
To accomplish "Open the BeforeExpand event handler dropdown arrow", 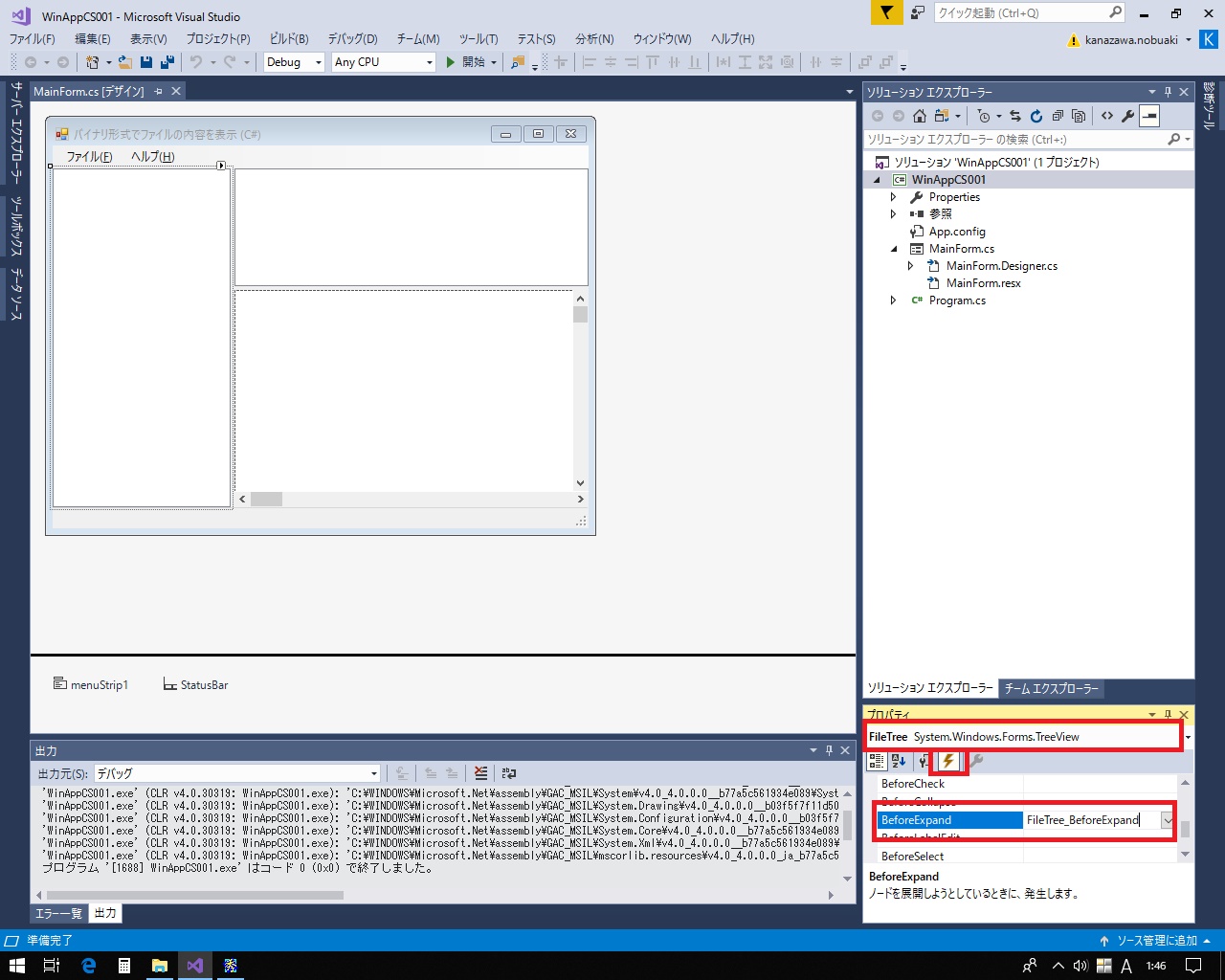I will 1168,820.
